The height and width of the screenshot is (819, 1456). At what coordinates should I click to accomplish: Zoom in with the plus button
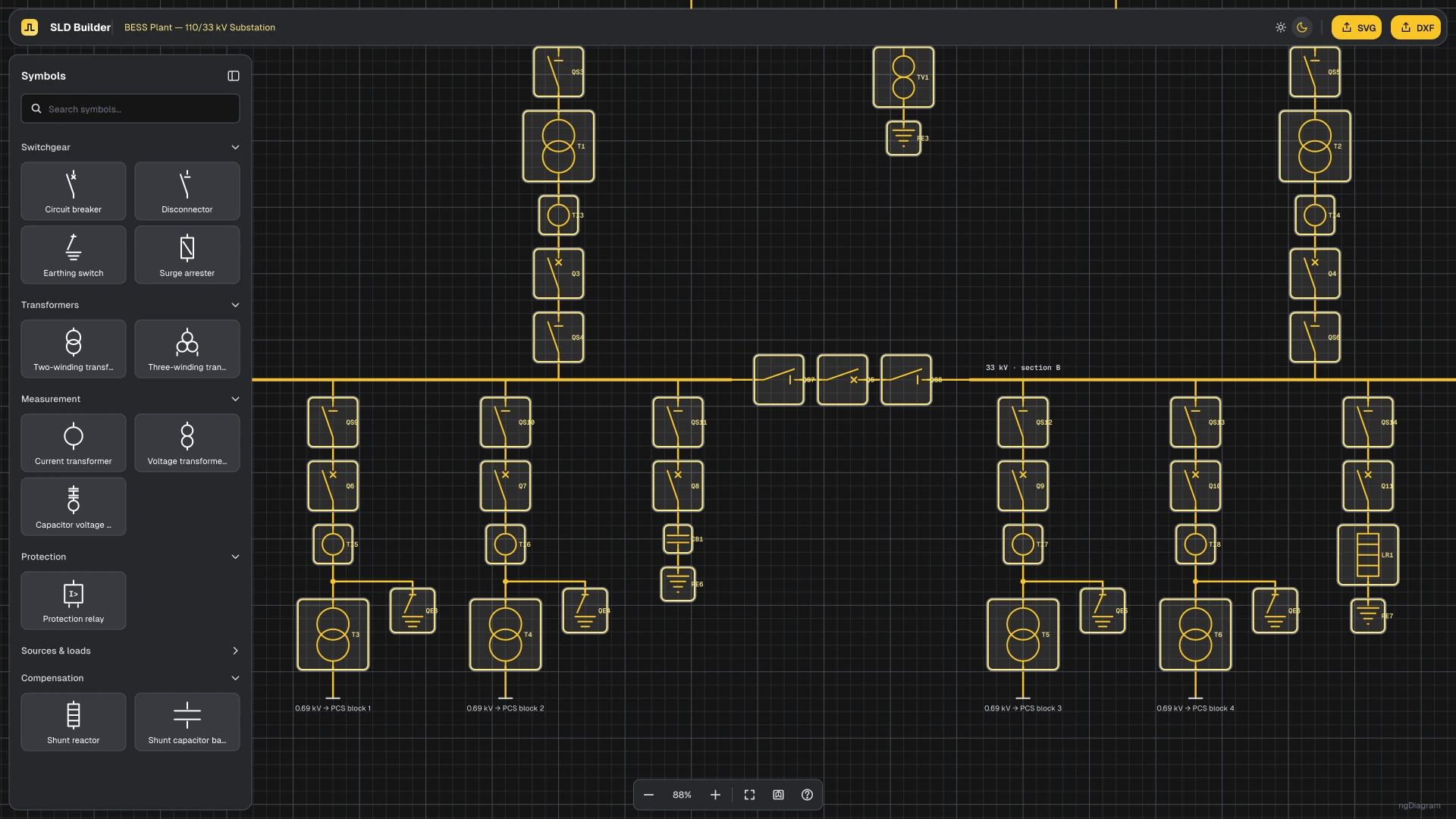pyautogui.click(x=715, y=795)
